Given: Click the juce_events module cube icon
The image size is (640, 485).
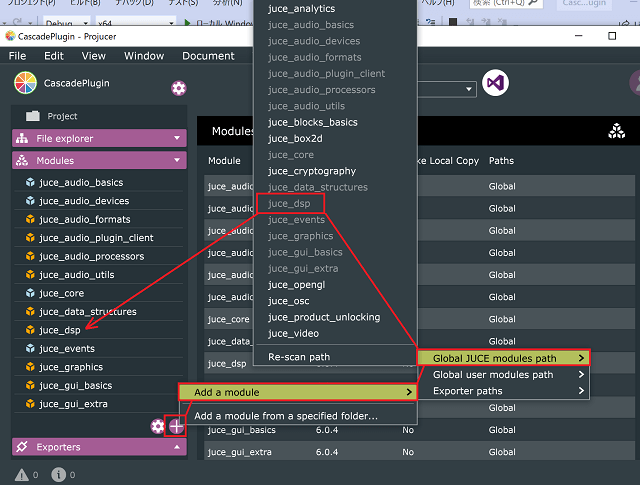Looking at the screenshot, I should [x=30, y=348].
